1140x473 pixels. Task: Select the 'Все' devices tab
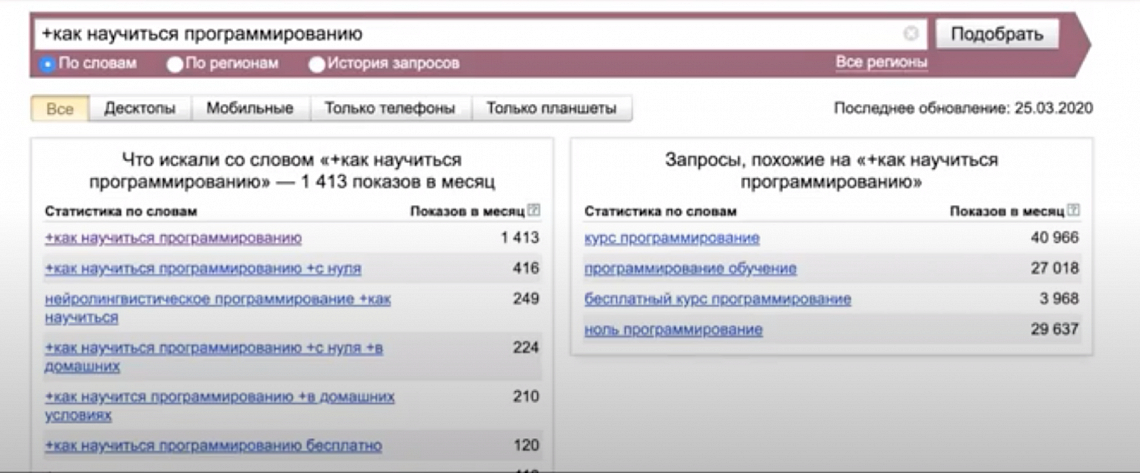[60, 108]
